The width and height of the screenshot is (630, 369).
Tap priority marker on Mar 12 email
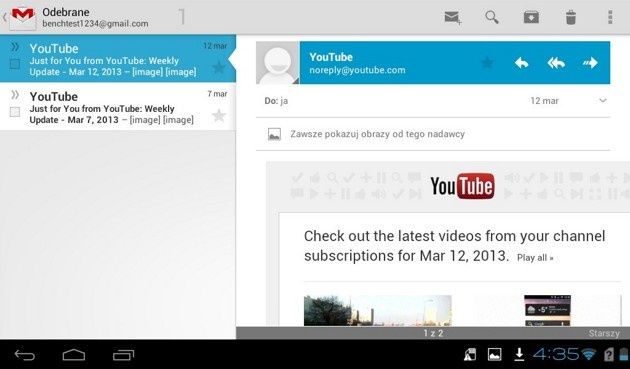pyautogui.click(x=15, y=47)
